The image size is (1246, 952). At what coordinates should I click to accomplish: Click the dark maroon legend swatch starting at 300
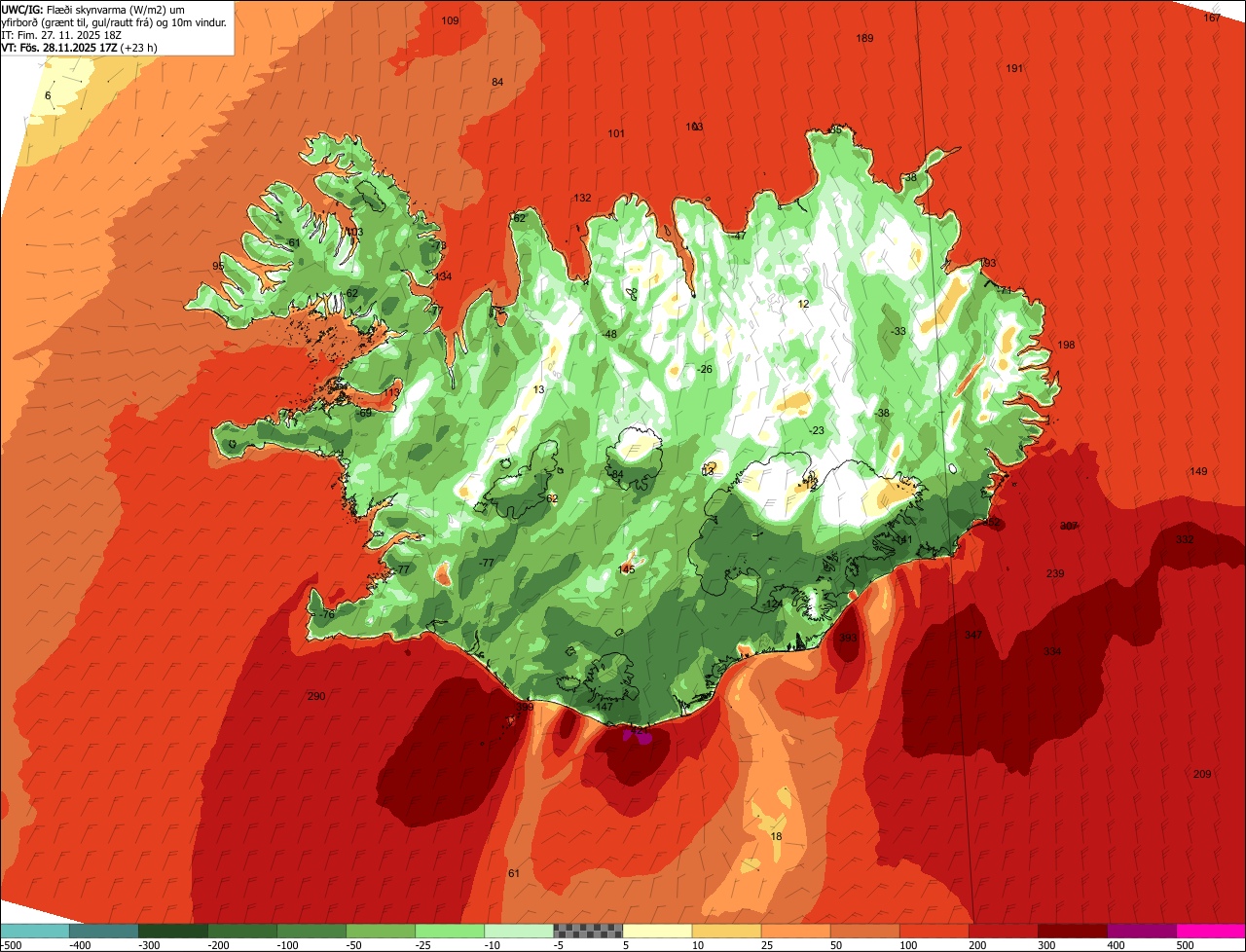(x=1072, y=931)
